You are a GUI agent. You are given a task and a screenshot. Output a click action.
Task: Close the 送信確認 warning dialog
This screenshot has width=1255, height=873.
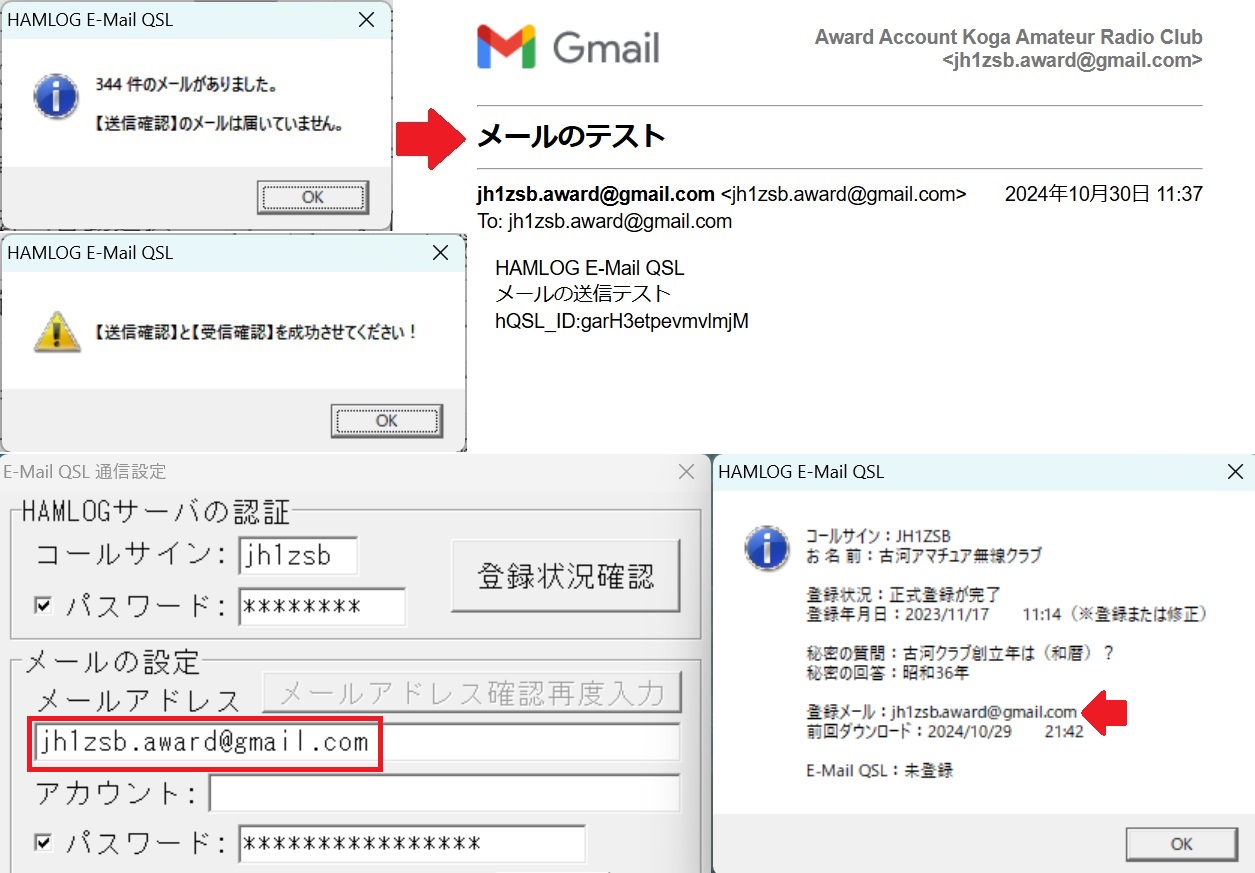click(x=440, y=253)
